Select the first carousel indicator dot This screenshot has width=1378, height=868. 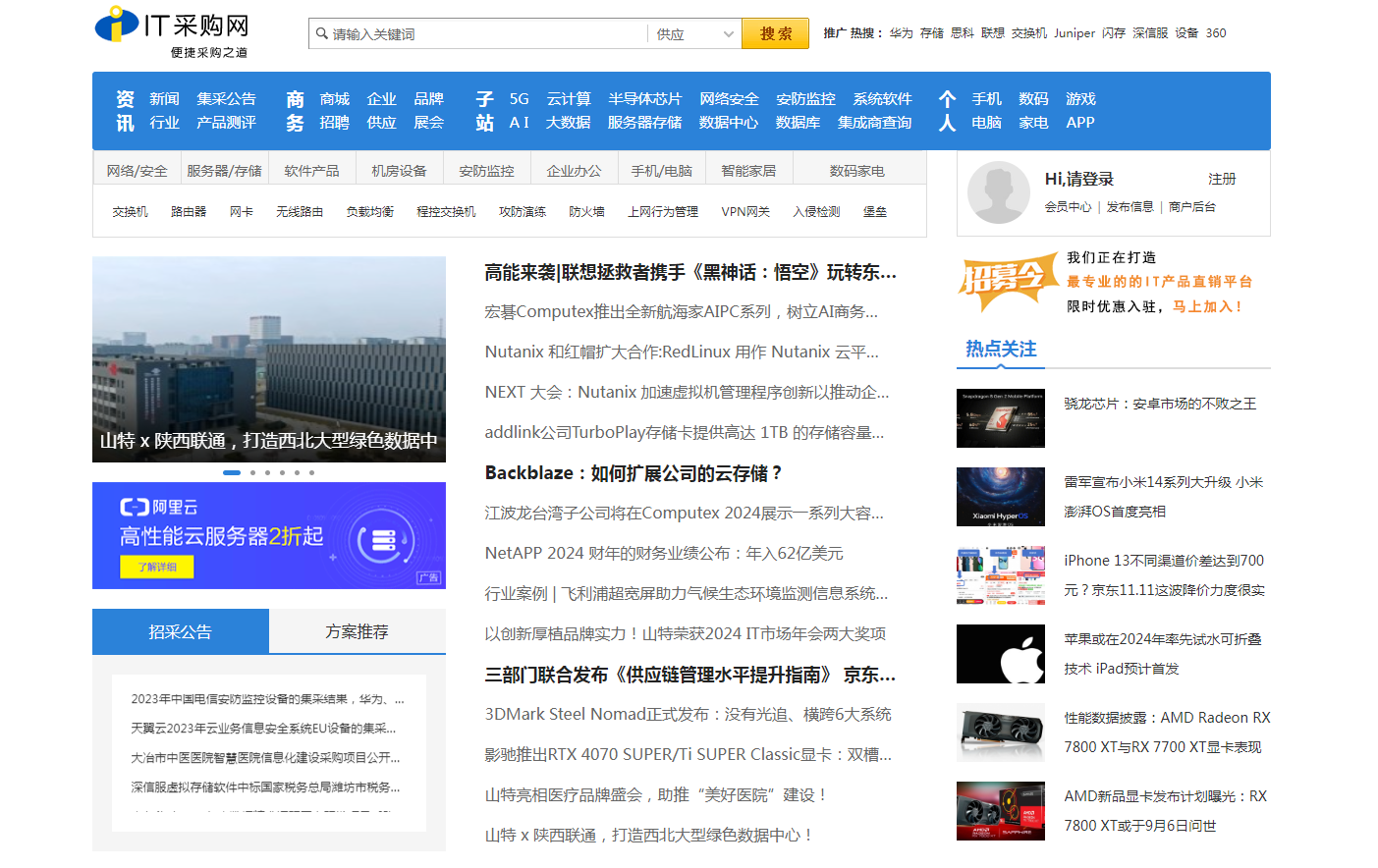(232, 472)
